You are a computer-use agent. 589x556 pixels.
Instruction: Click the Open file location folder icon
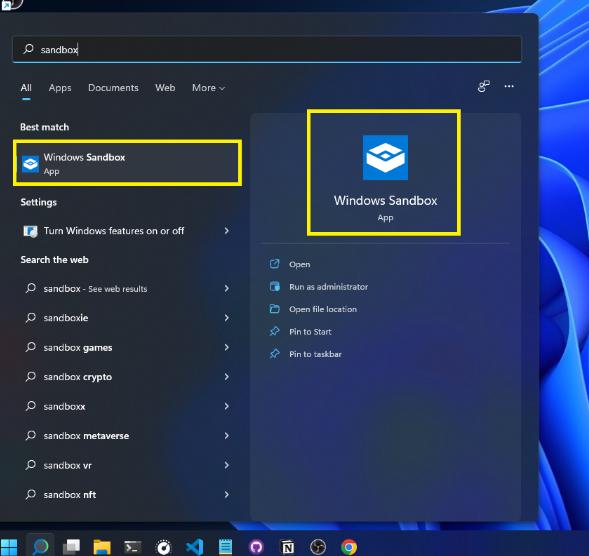pyautogui.click(x=275, y=309)
